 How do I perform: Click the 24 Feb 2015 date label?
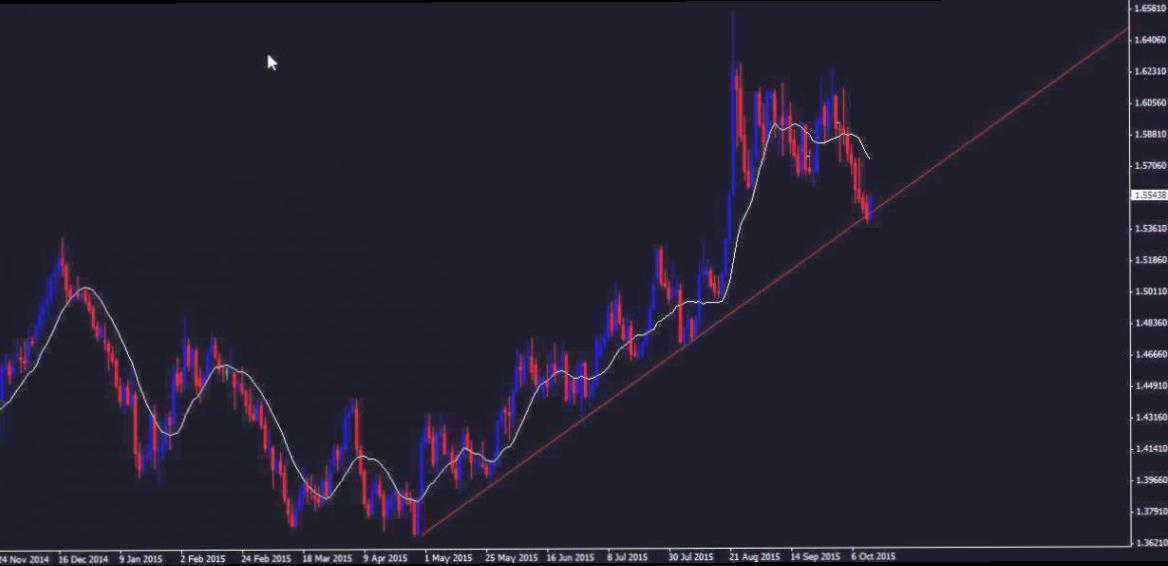(266, 558)
